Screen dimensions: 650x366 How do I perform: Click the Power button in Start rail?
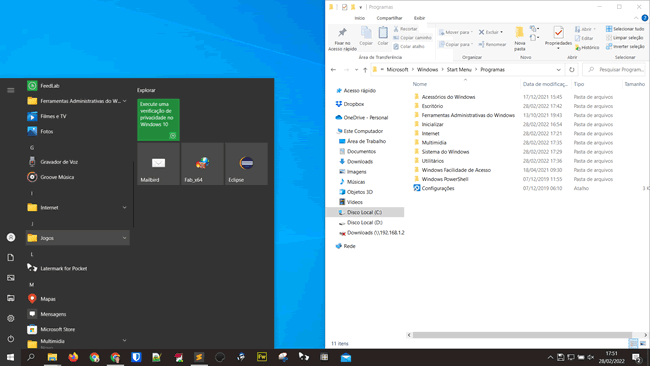[11, 339]
